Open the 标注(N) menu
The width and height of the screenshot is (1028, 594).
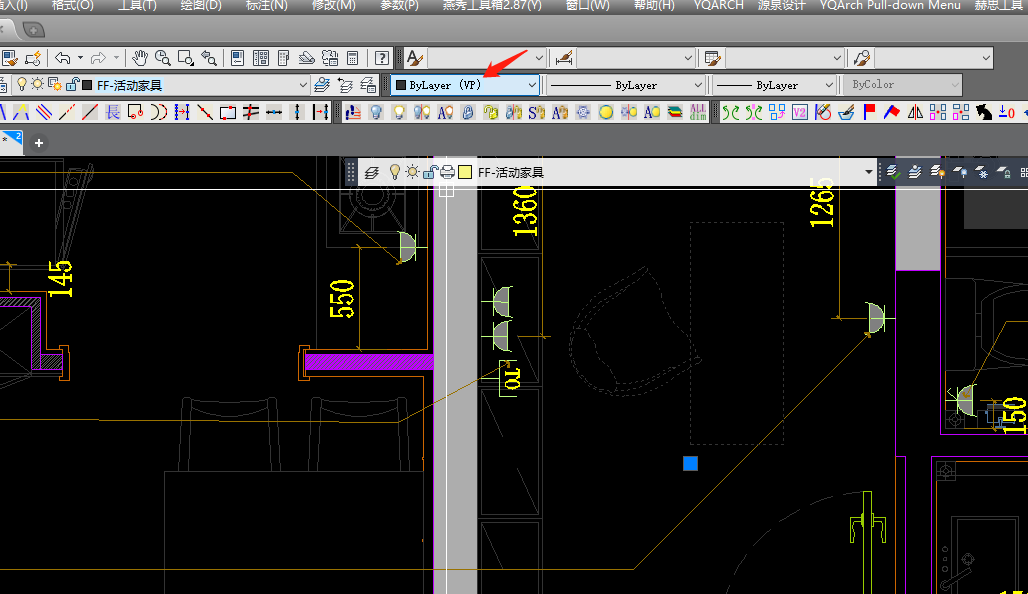point(266,5)
